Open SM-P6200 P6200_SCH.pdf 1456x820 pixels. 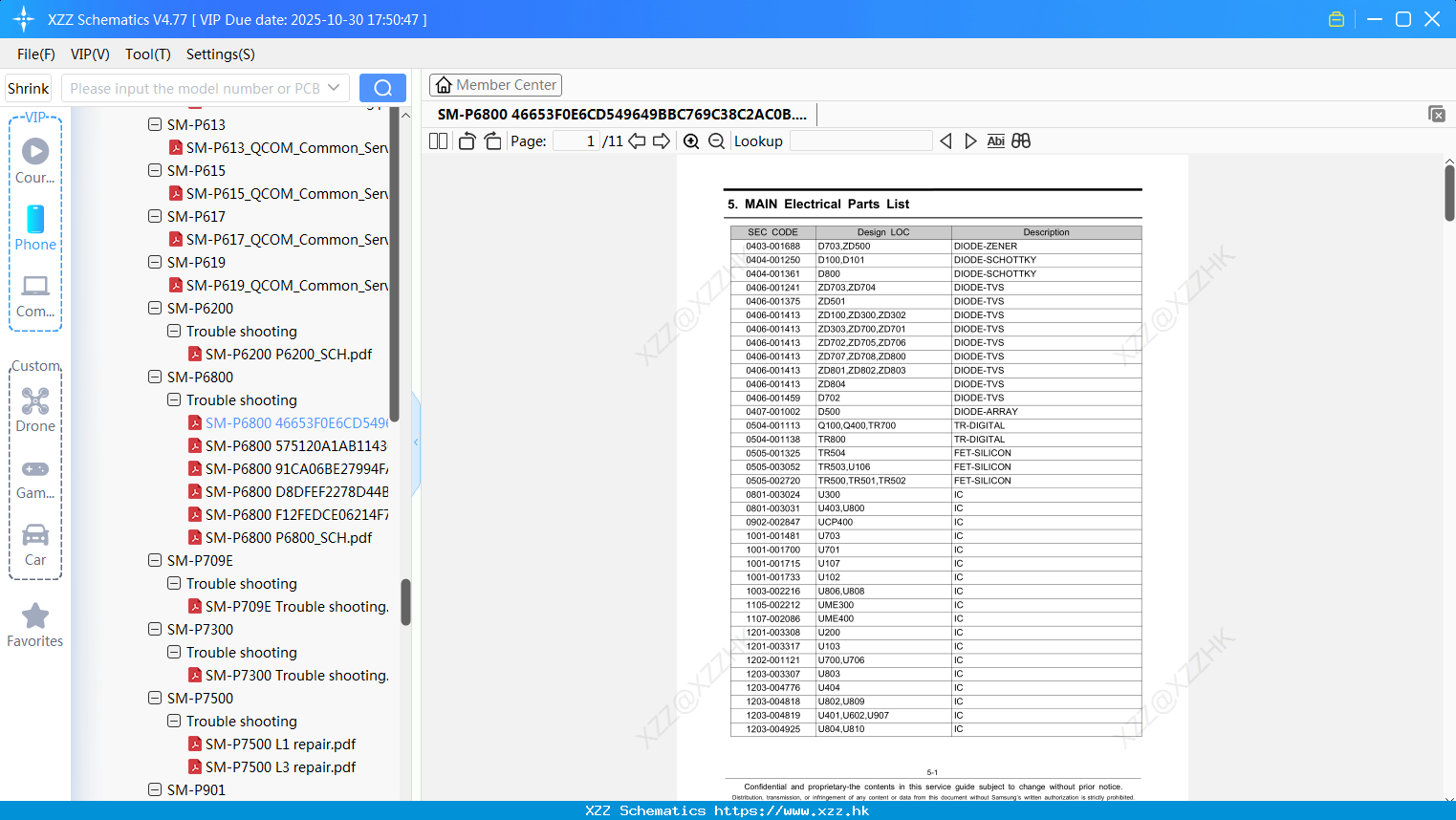289,354
